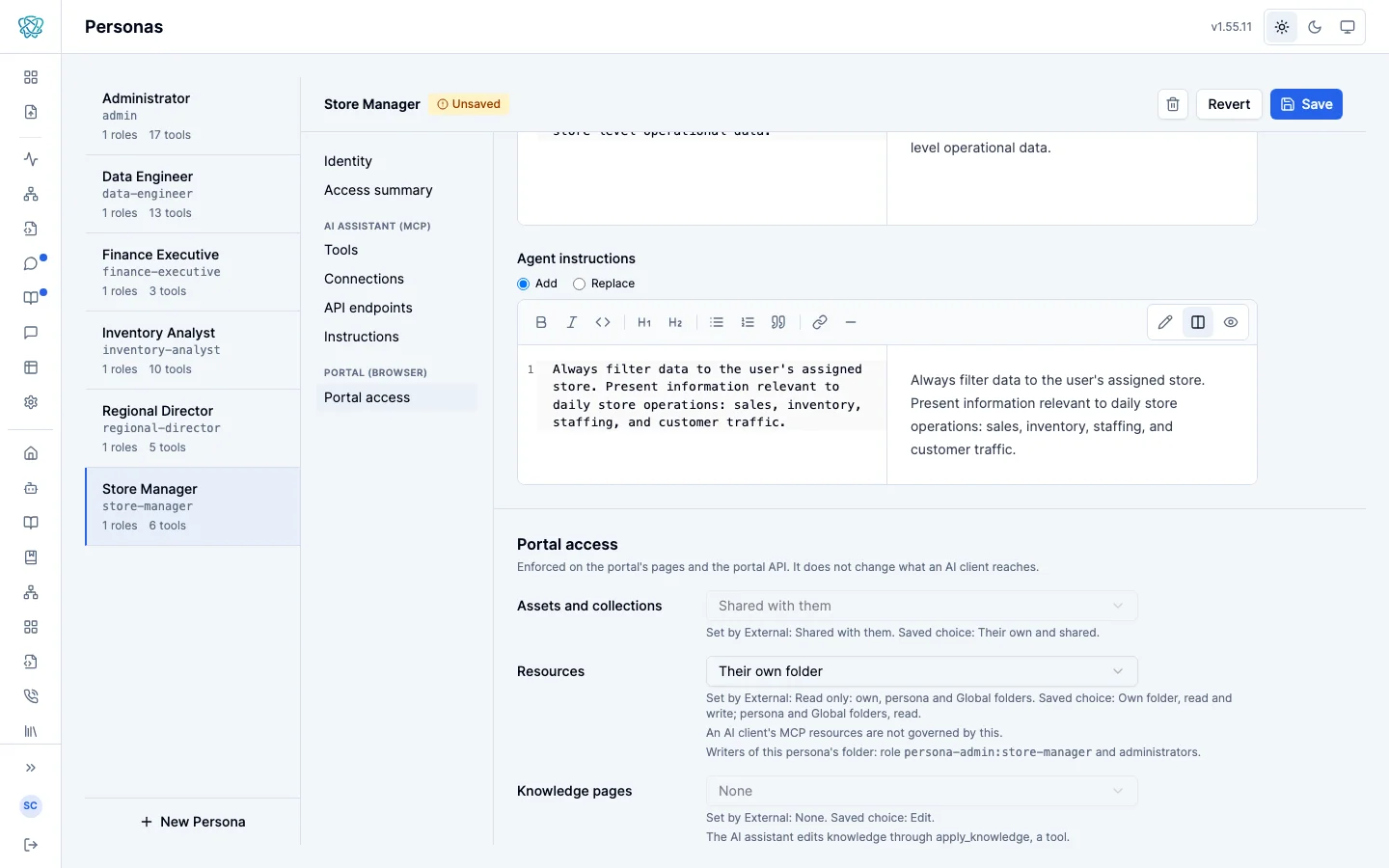Insert a horizontal rule
The height and width of the screenshot is (868, 1389).
pyautogui.click(x=851, y=322)
